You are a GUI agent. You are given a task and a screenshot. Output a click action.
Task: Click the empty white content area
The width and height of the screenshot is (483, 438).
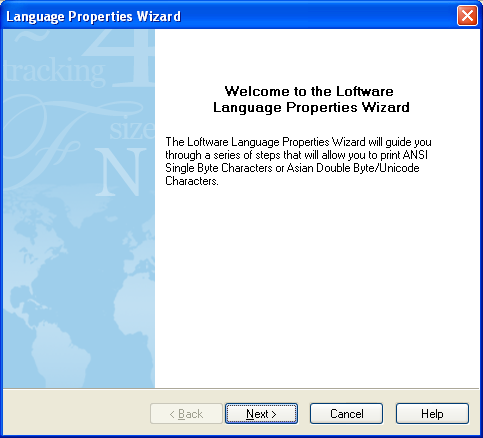(317, 287)
